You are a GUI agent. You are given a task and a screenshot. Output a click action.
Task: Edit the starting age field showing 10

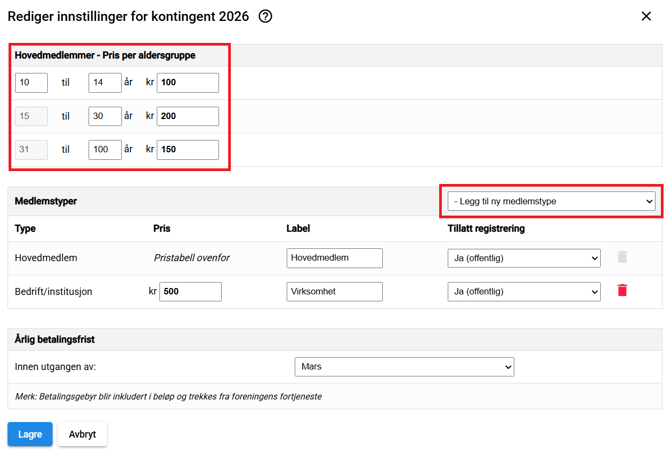coord(31,83)
